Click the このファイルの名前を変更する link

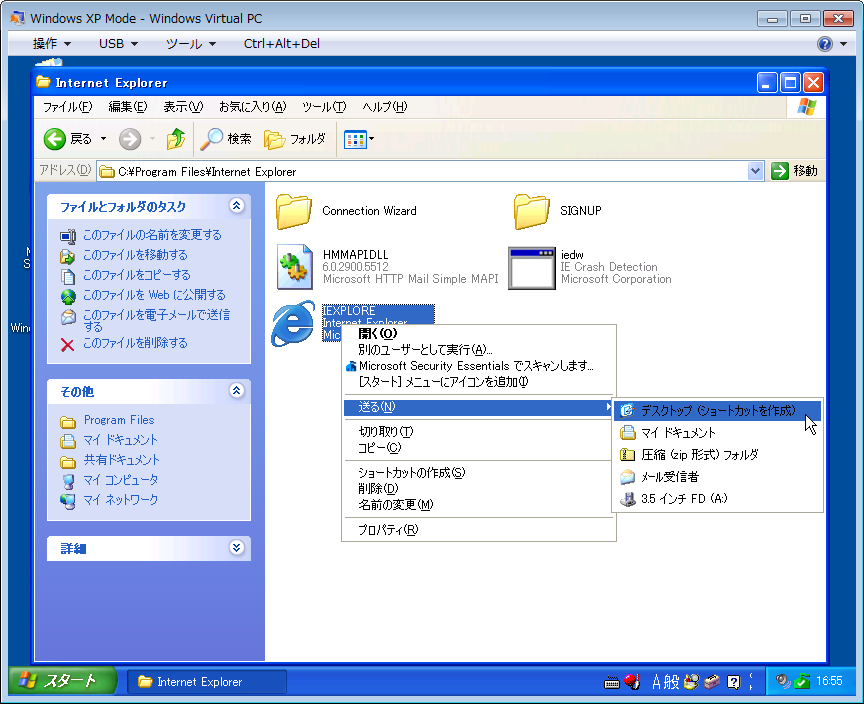point(152,235)
